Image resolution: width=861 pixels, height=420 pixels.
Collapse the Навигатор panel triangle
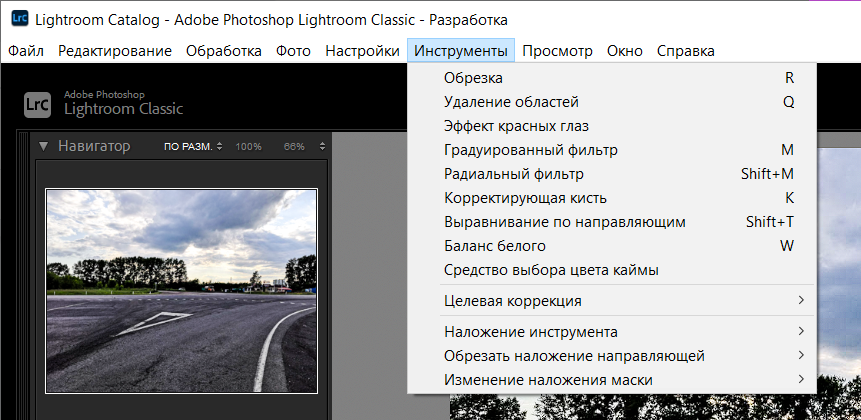point(43,147)
